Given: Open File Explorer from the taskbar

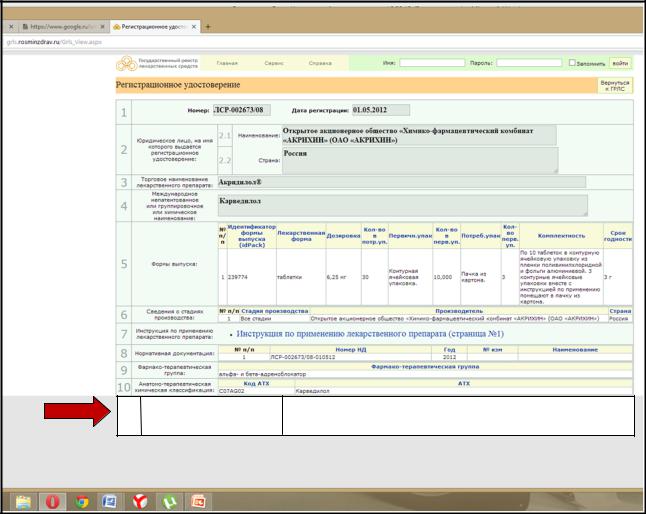Looking at the screenshot, I should tap(23, 502).
